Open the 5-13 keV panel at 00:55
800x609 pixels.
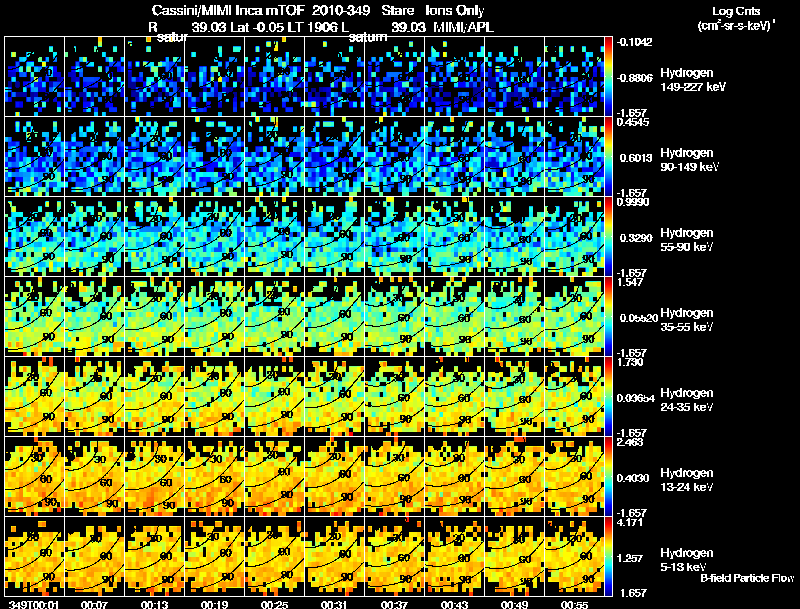574,556
